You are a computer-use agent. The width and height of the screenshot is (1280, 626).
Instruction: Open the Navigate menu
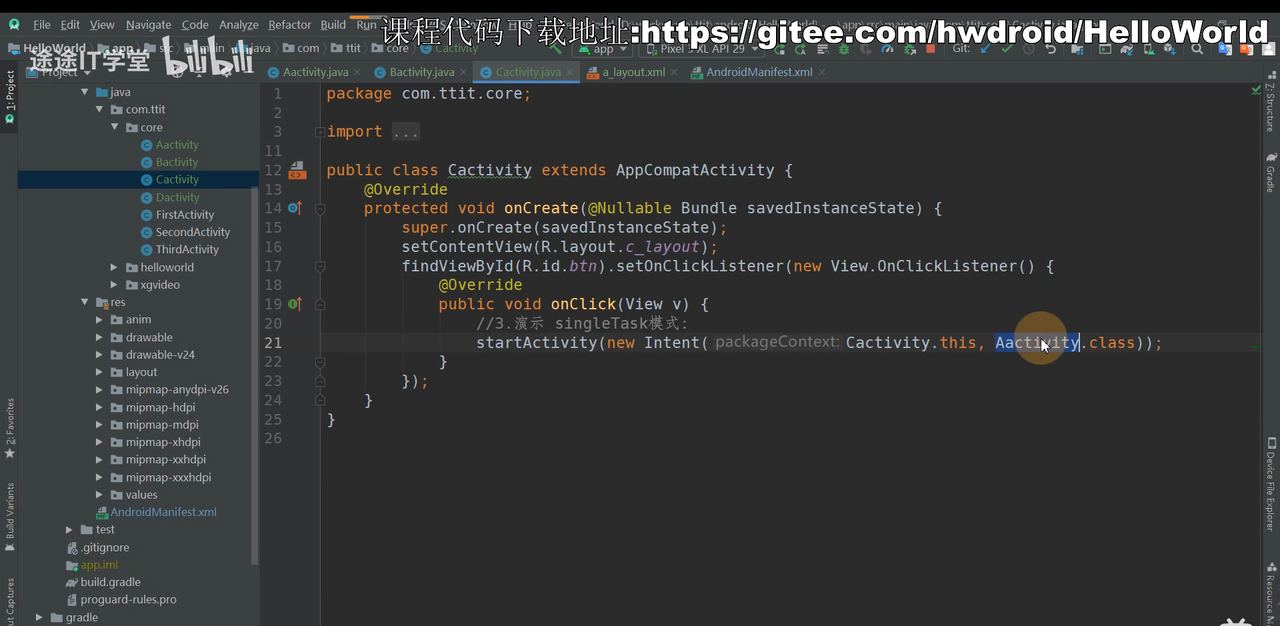point(148,24)
